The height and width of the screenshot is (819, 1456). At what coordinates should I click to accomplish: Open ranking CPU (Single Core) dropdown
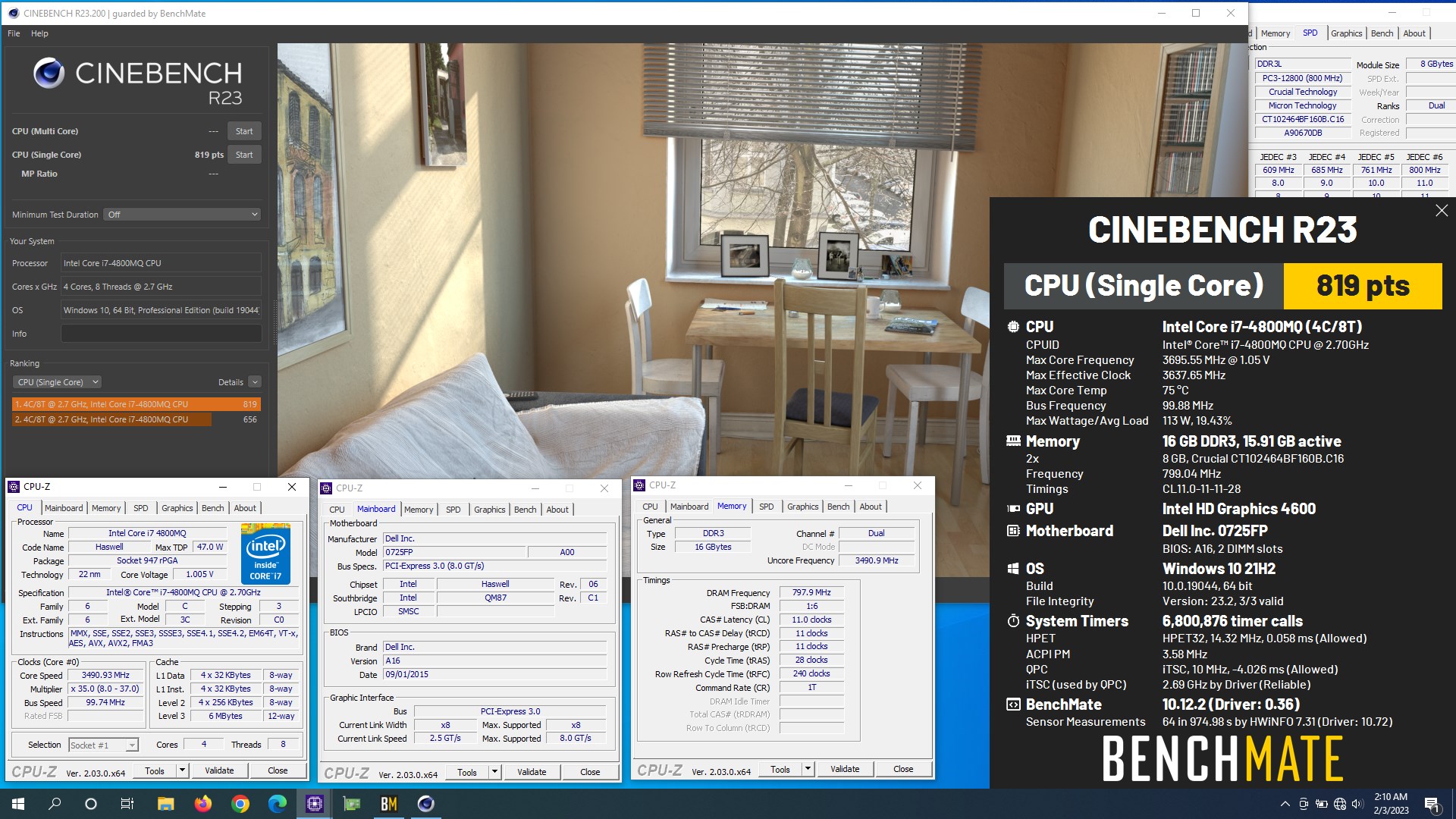click(x=58, y=382)
